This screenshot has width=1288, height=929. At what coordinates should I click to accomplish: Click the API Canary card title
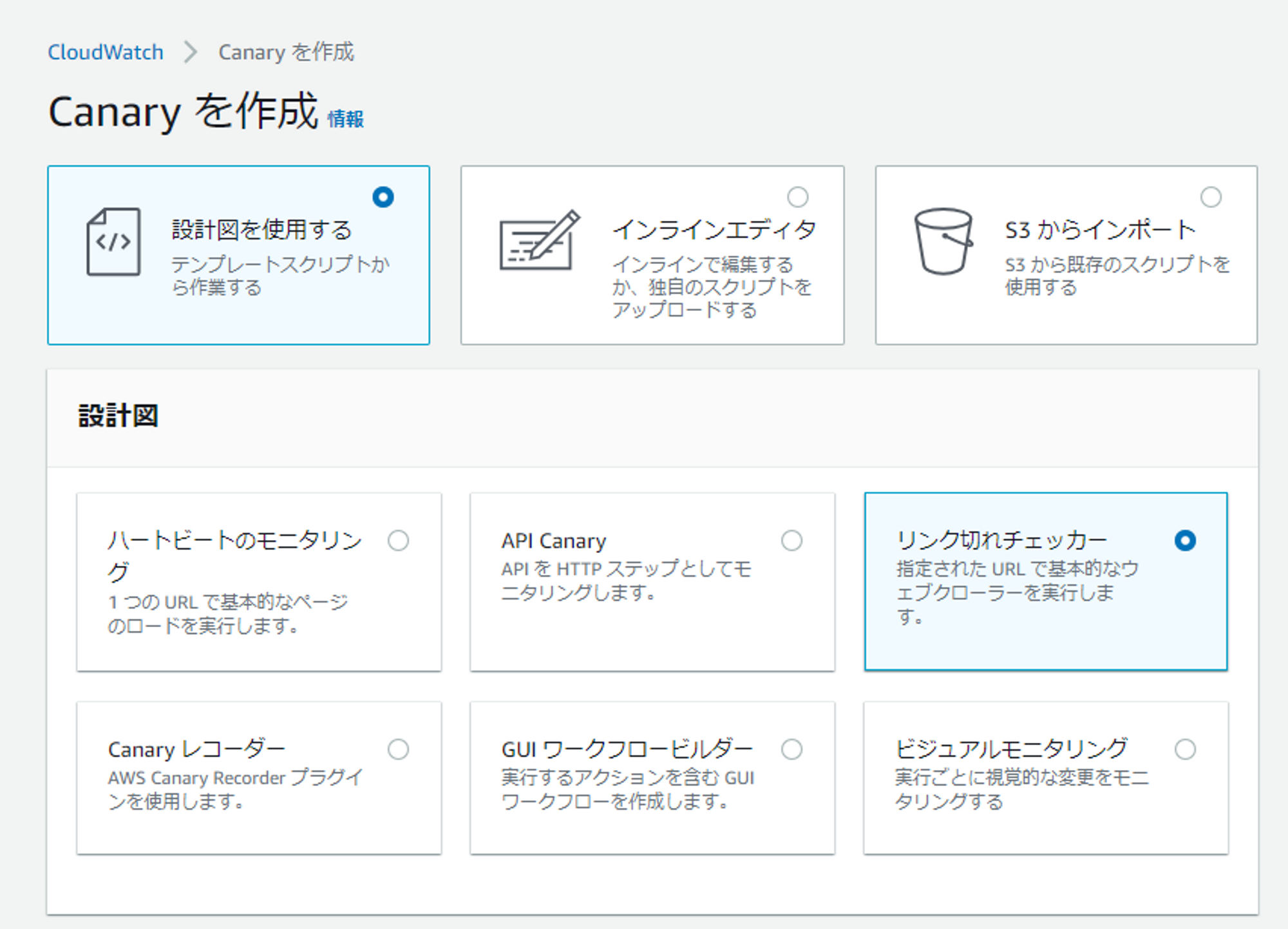click(x=554, y=541)
